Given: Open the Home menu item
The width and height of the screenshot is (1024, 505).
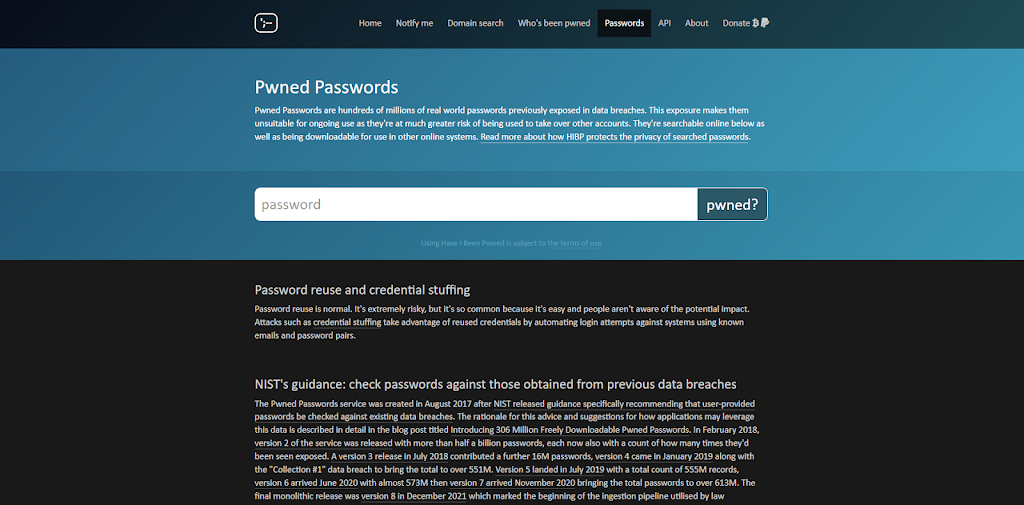Looking at the screenshot, I should [x=370, y=23].
